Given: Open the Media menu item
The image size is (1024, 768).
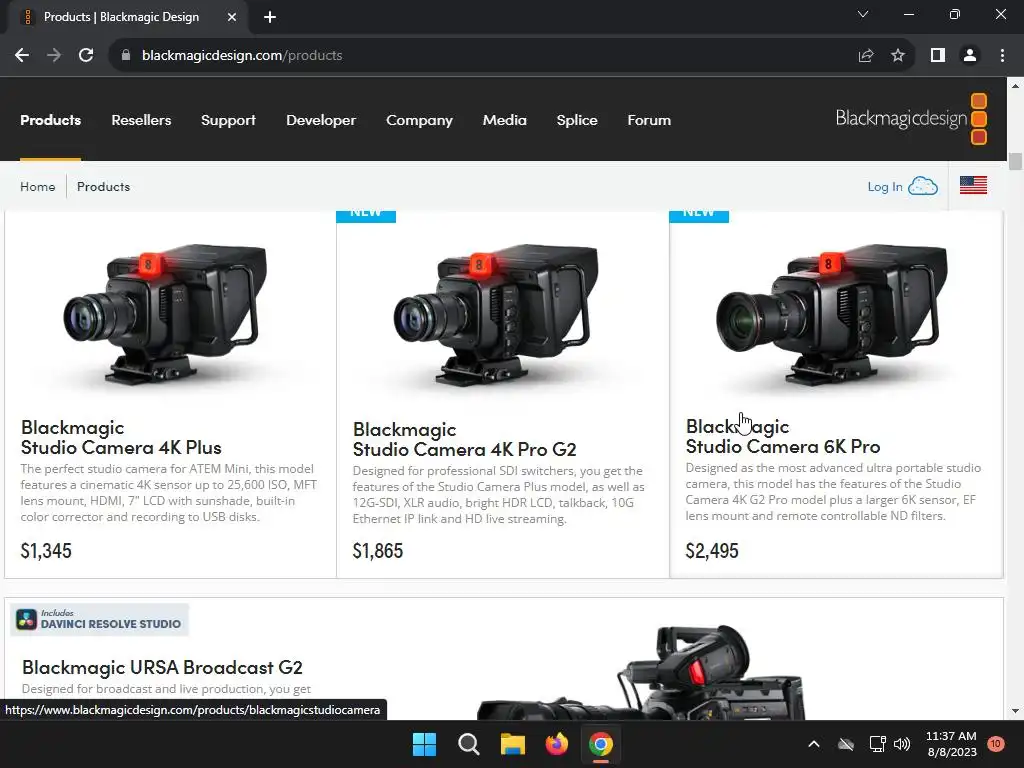Looking at the screenshot, I should [504, 120].
